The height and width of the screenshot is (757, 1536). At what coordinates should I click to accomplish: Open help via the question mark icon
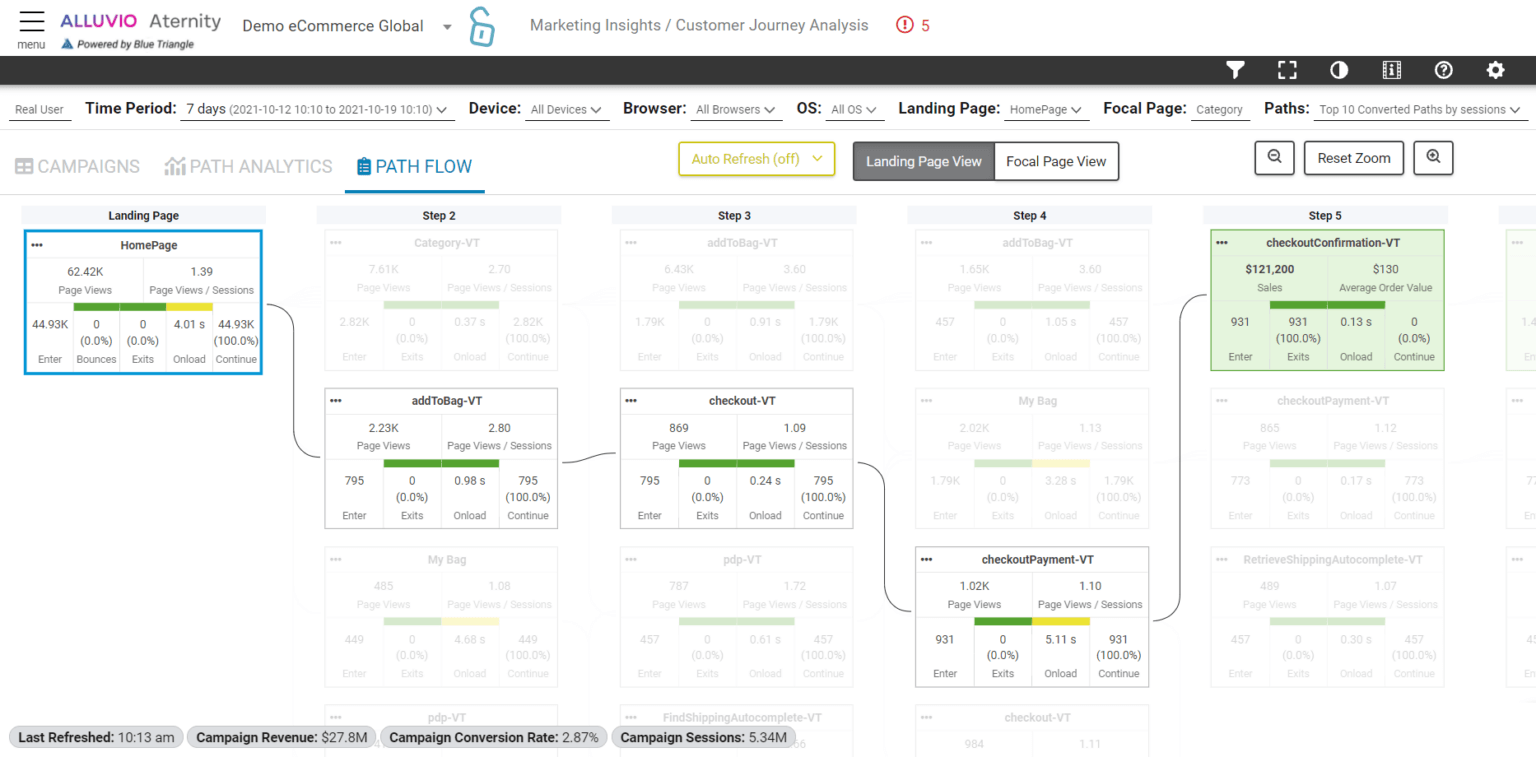click(1443, 70)
